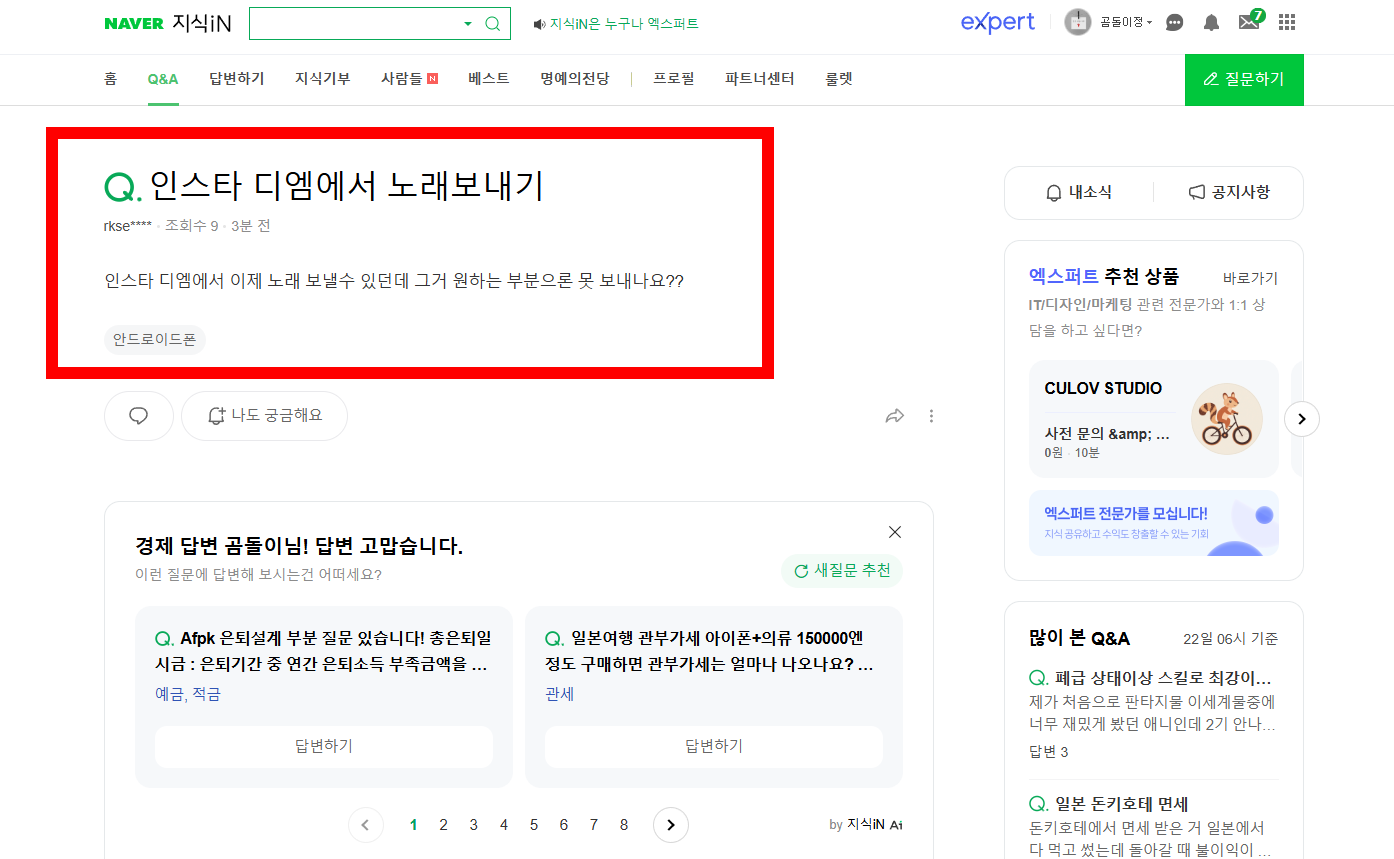Click the share arrow icon
1394x859 pixels.
[x=895, y=416]
